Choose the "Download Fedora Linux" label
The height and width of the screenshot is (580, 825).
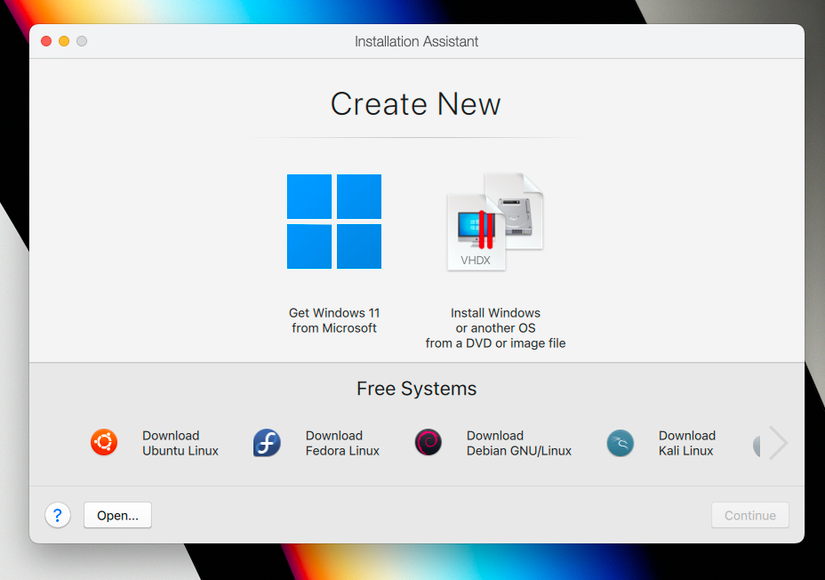click(342, 443)
